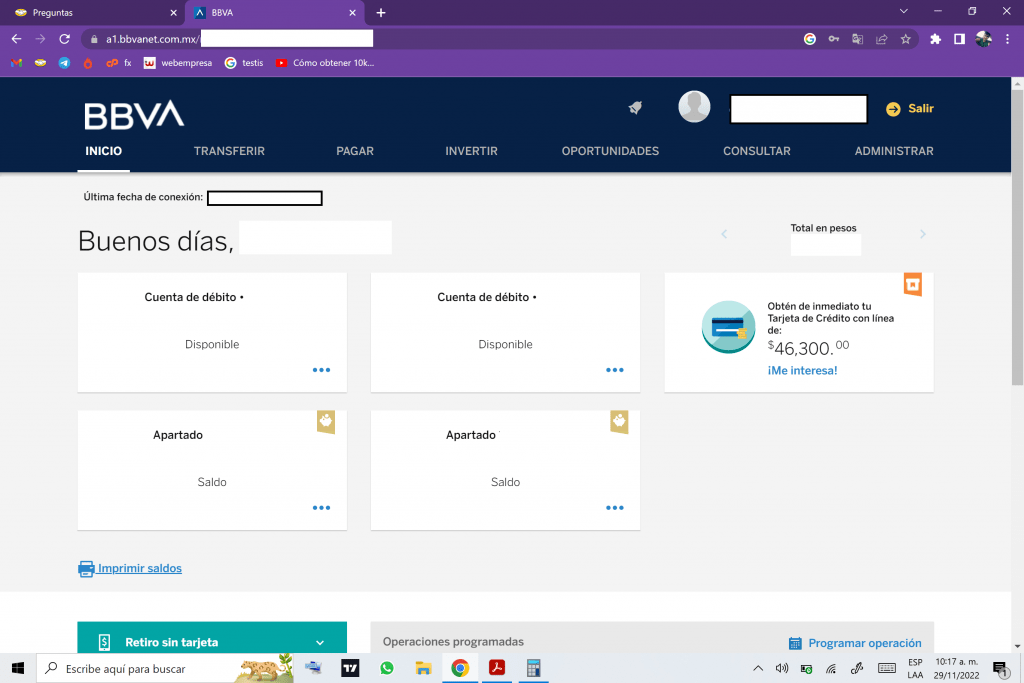
Task: Open options dots on second Cuenta de débito
Action: click(615, 370)
